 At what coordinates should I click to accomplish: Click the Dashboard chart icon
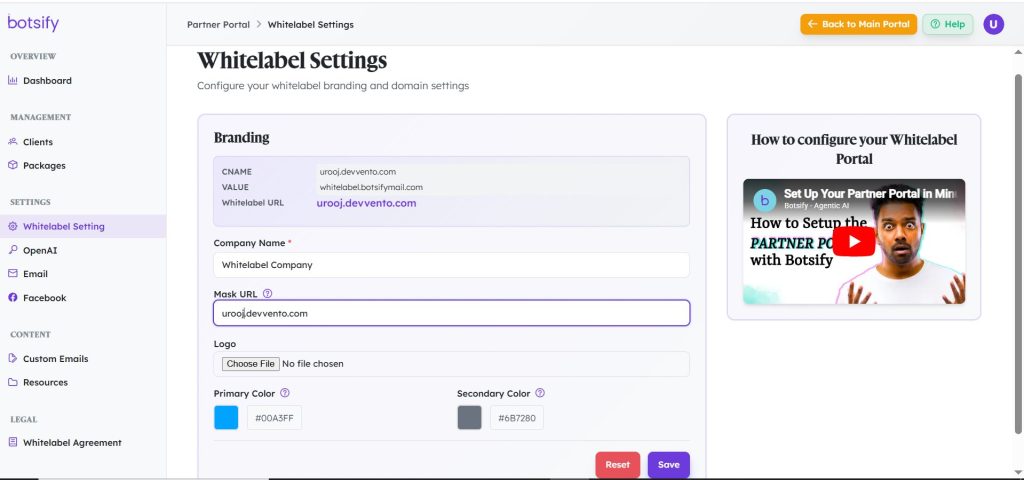12,80
